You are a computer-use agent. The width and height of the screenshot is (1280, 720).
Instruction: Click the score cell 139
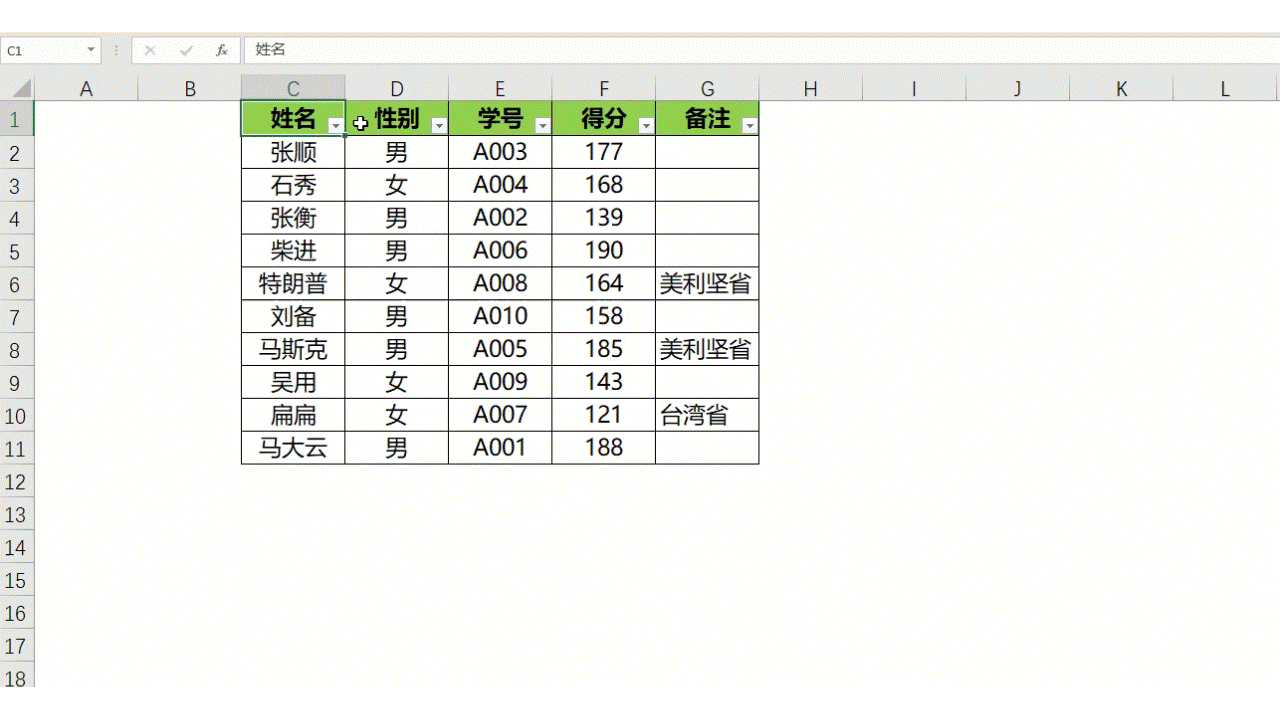pyautogui.click(x=604, y=218)
